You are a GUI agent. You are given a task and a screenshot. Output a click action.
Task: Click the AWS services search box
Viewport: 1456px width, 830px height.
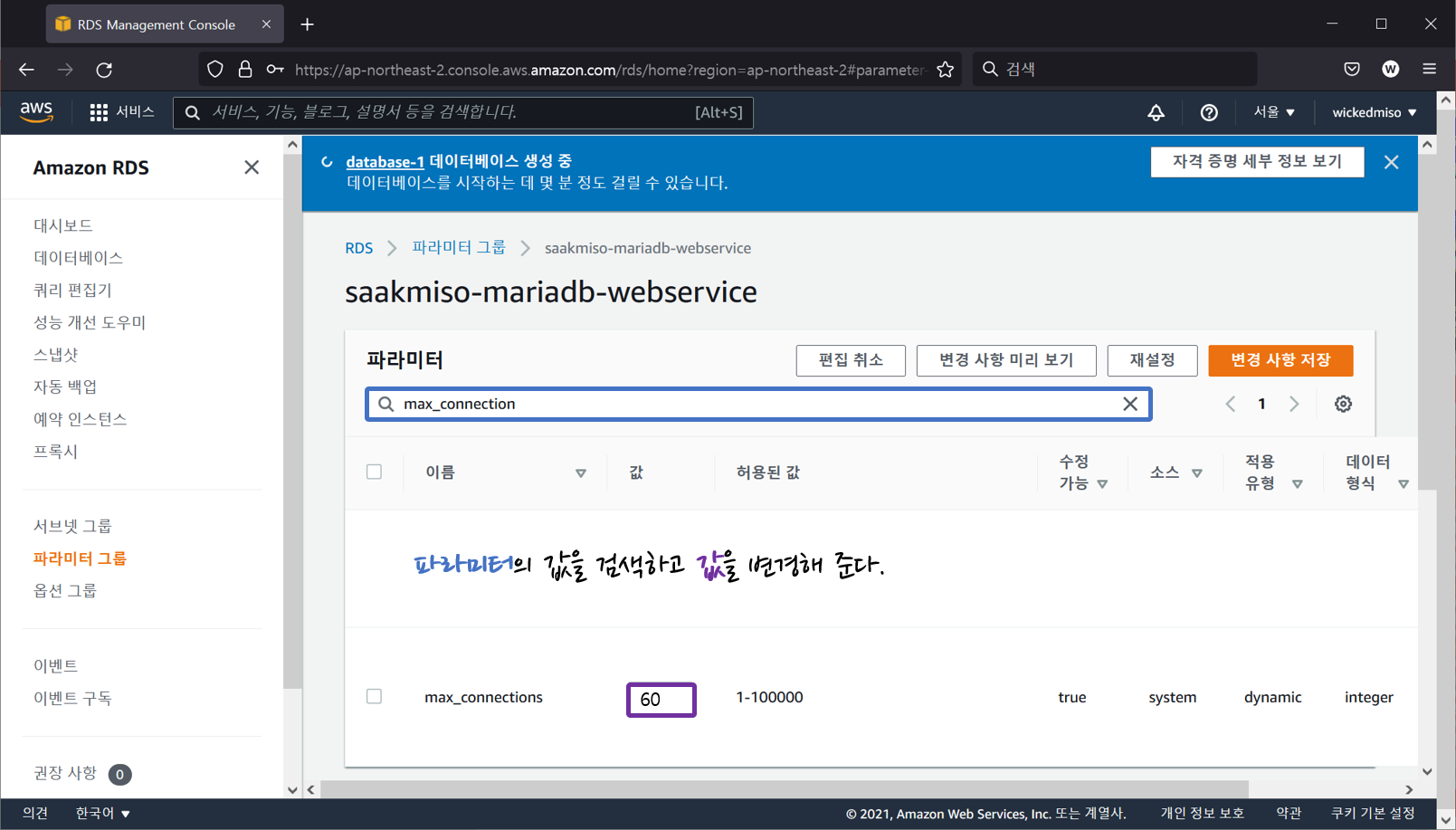click(463, 112)
